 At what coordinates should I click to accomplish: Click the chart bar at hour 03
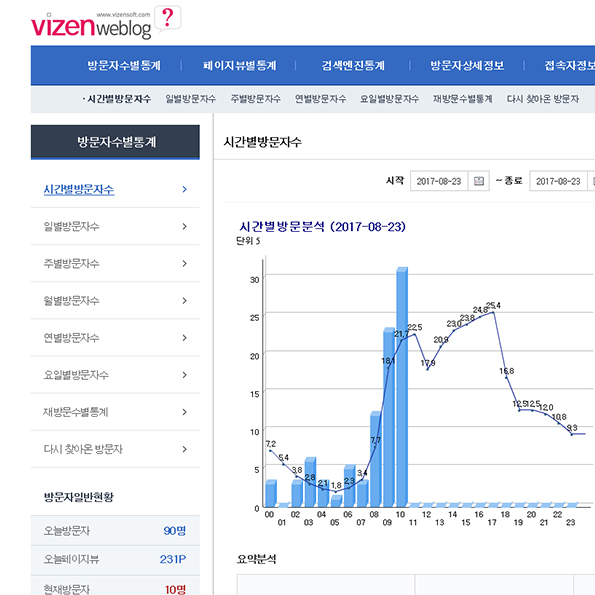[x=310, y=482]
